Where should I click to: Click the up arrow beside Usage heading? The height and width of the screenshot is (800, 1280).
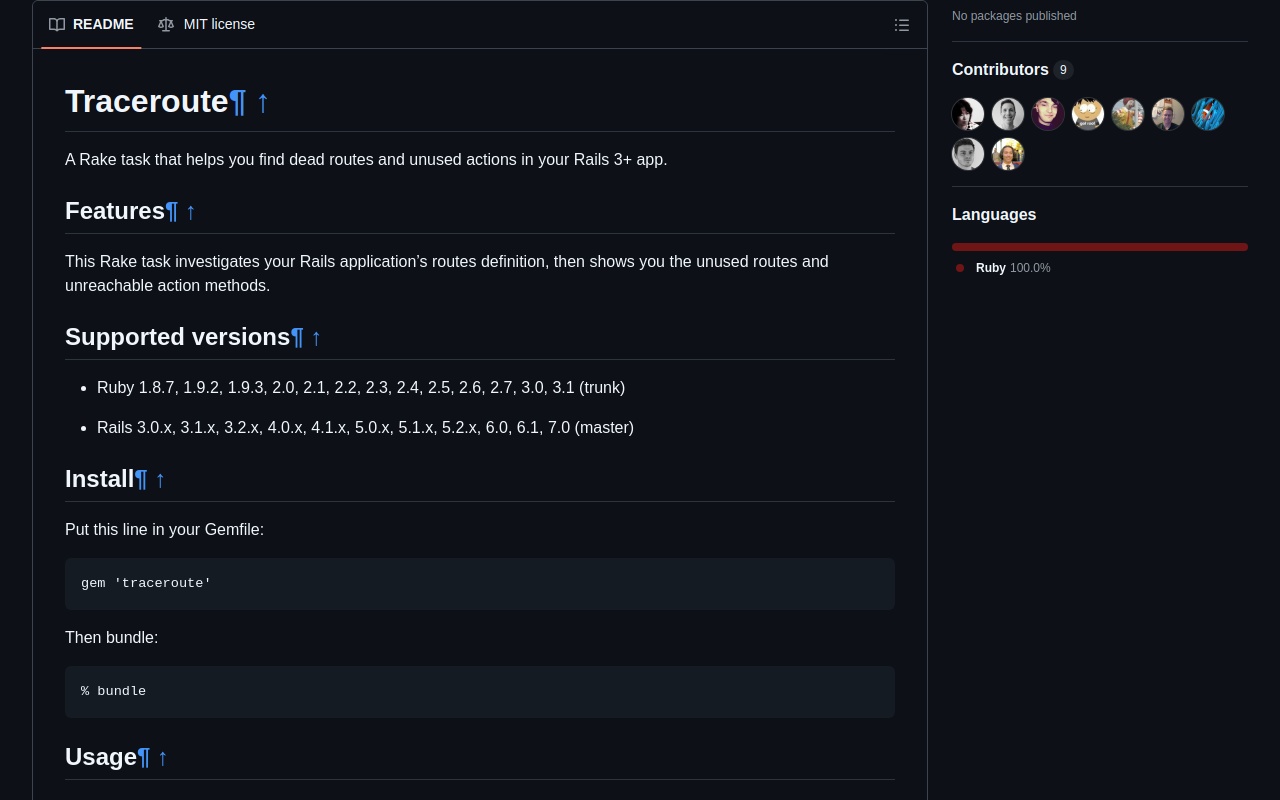tap(162, 758)
